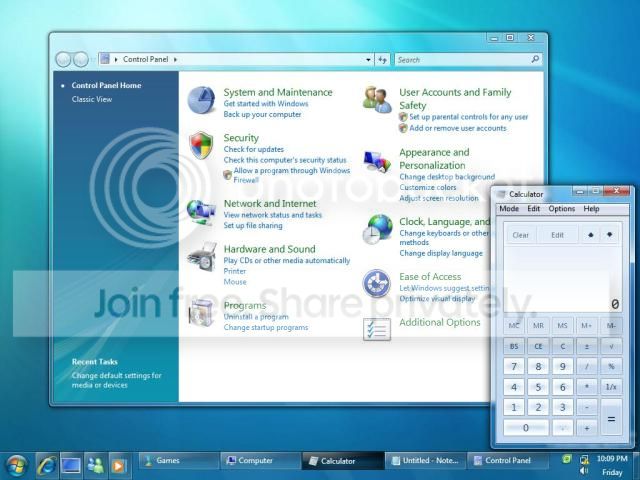Open the Ease of Access icon
The width and height of the screenshot is (640, 480).
click(377, 283)
